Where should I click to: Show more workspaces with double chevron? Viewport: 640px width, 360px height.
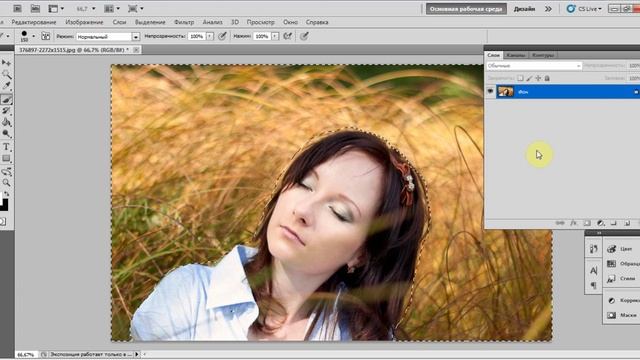tap(548, 9)
